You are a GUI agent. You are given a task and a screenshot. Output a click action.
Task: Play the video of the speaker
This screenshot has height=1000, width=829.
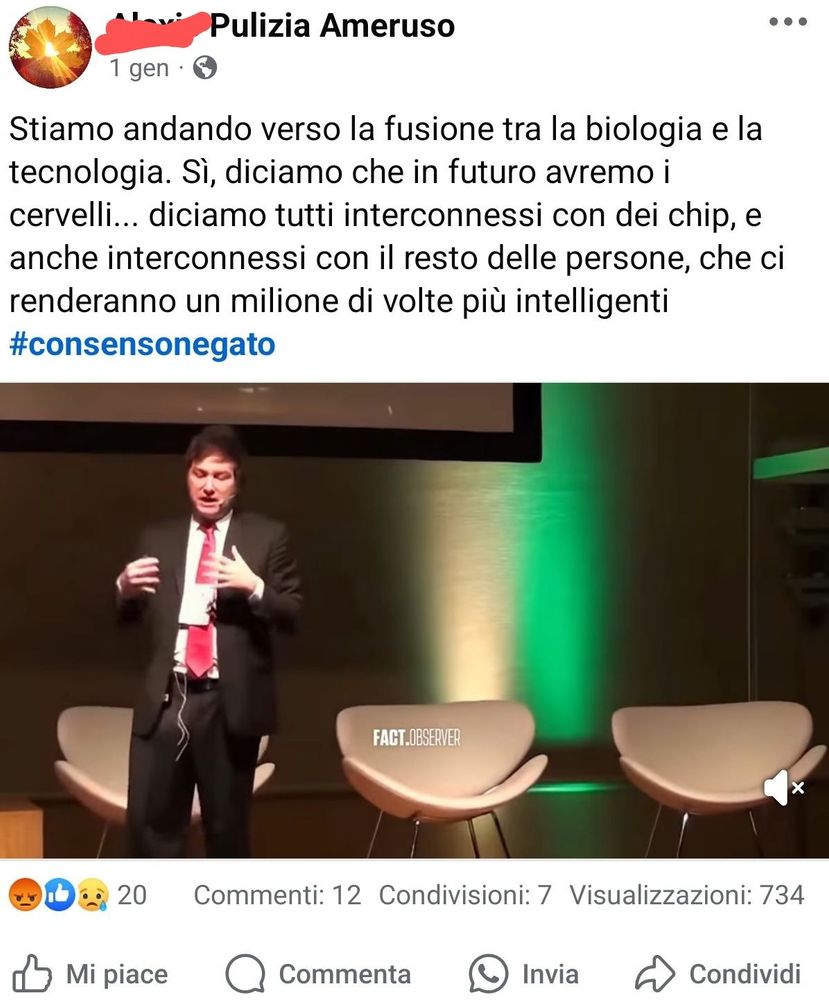point(414,620)
